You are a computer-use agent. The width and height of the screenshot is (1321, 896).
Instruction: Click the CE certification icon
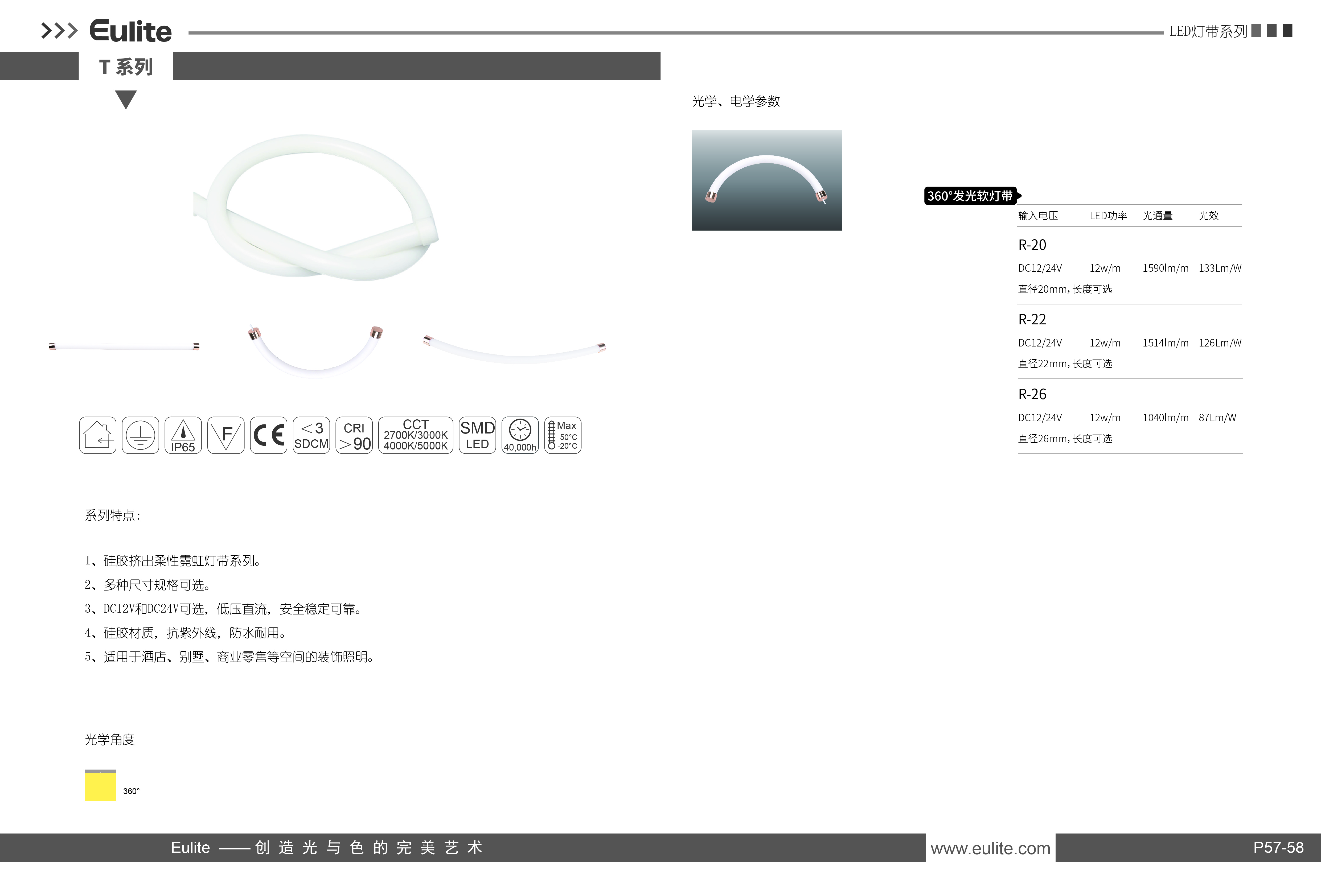268,435
